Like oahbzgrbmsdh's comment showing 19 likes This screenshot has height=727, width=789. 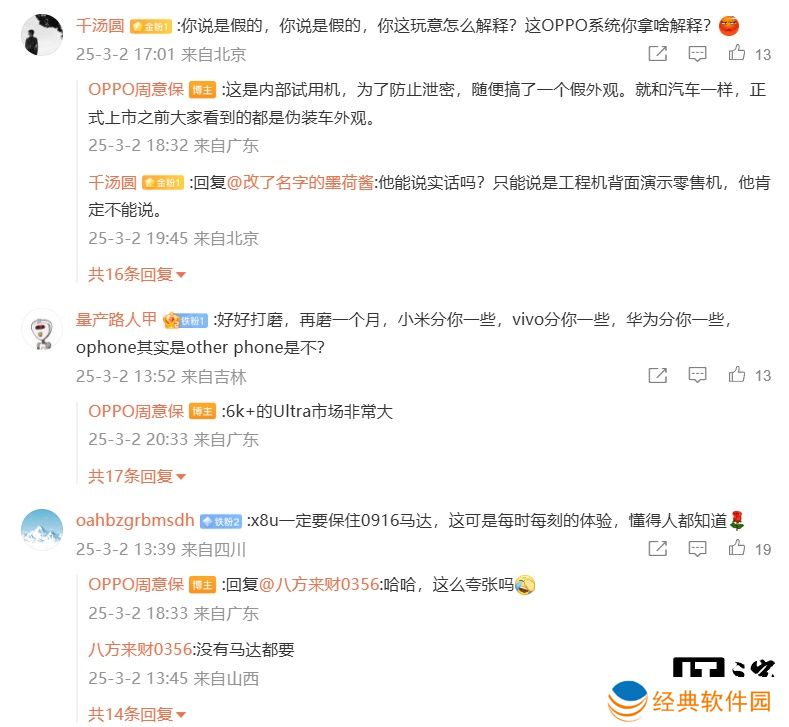click(x=737, y=548)
